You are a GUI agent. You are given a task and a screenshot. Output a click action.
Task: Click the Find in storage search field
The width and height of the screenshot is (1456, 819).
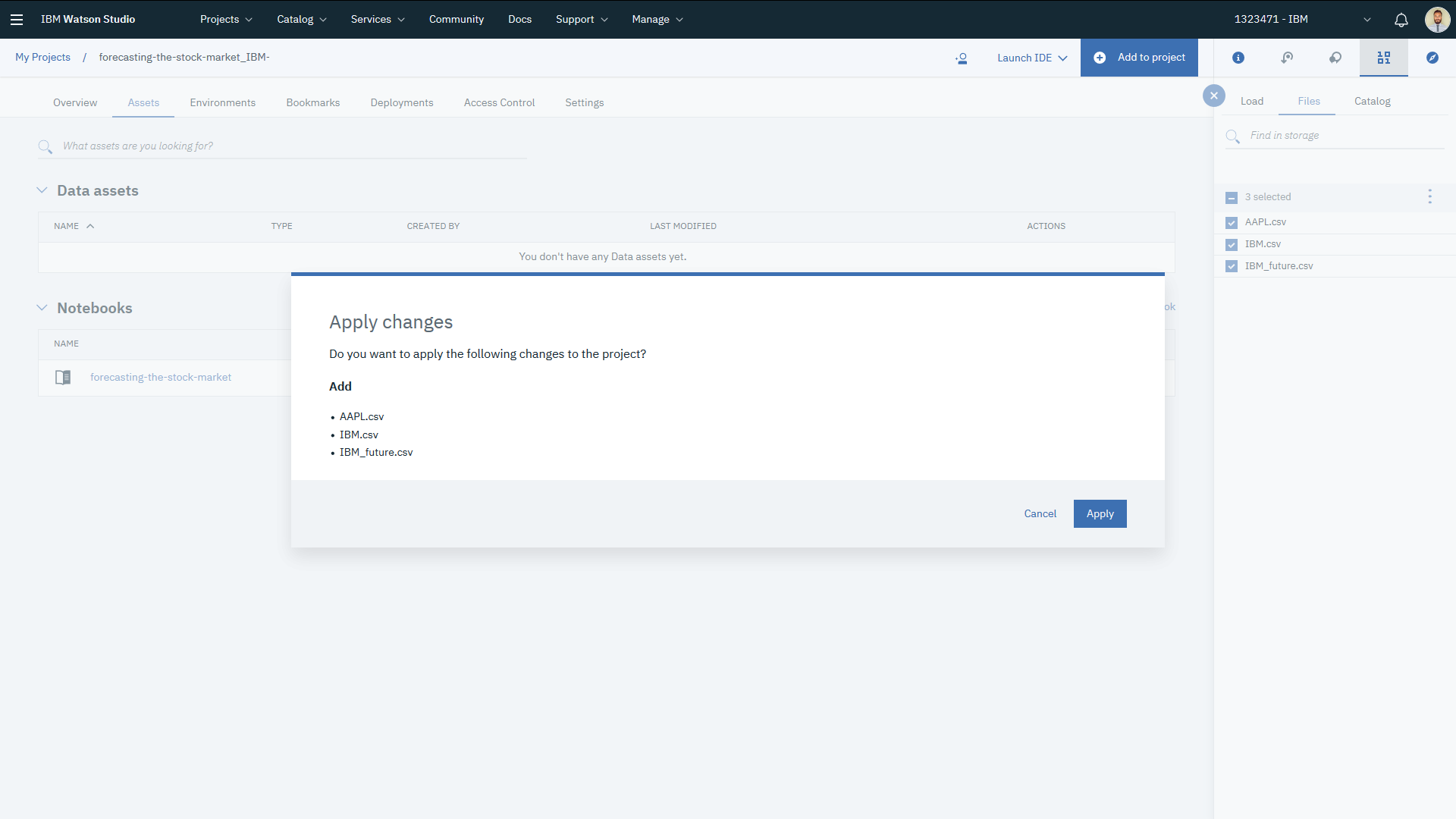(x=1342, y=136)
